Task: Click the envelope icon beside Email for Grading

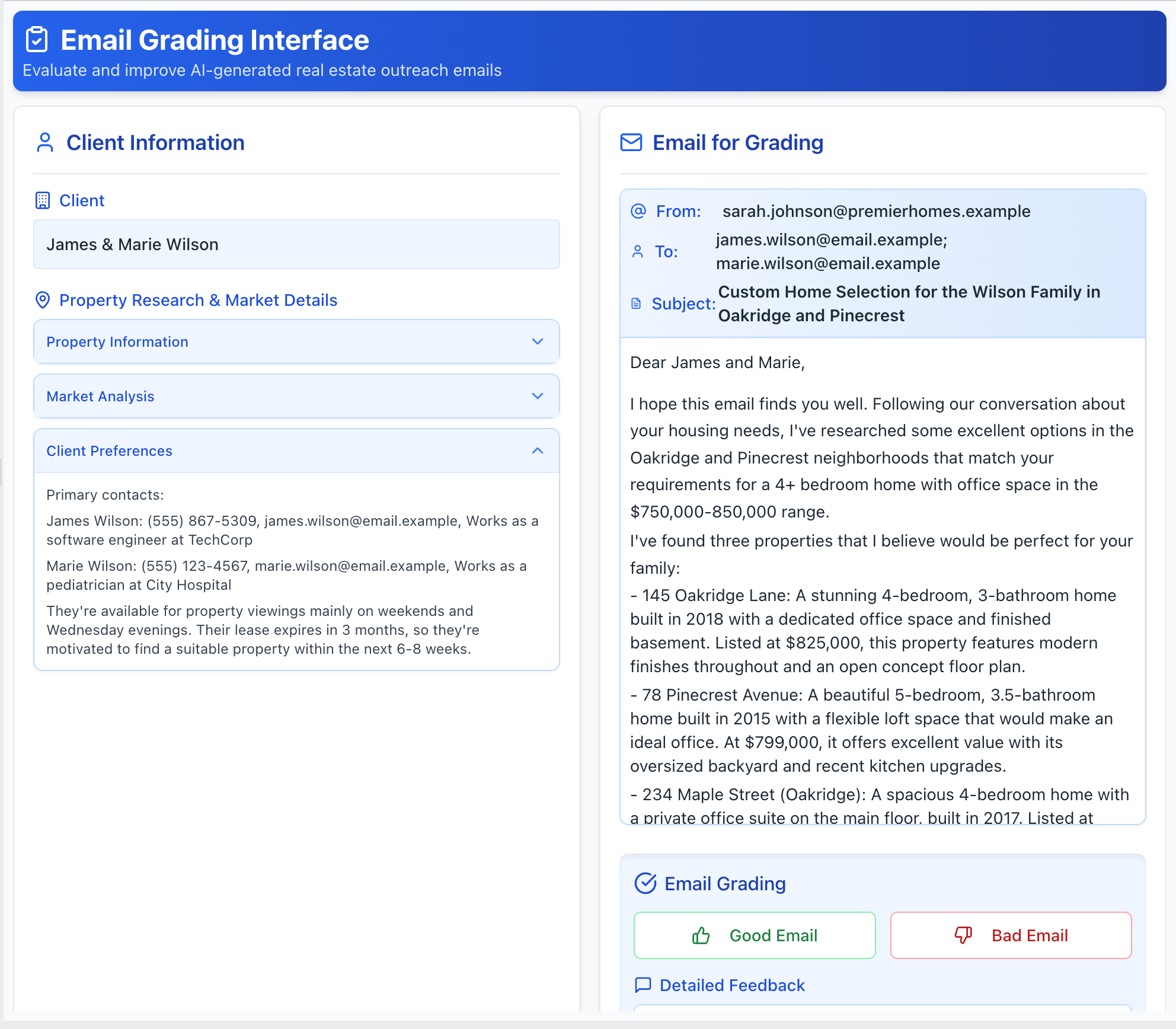Action: click(x=631, y=143)
